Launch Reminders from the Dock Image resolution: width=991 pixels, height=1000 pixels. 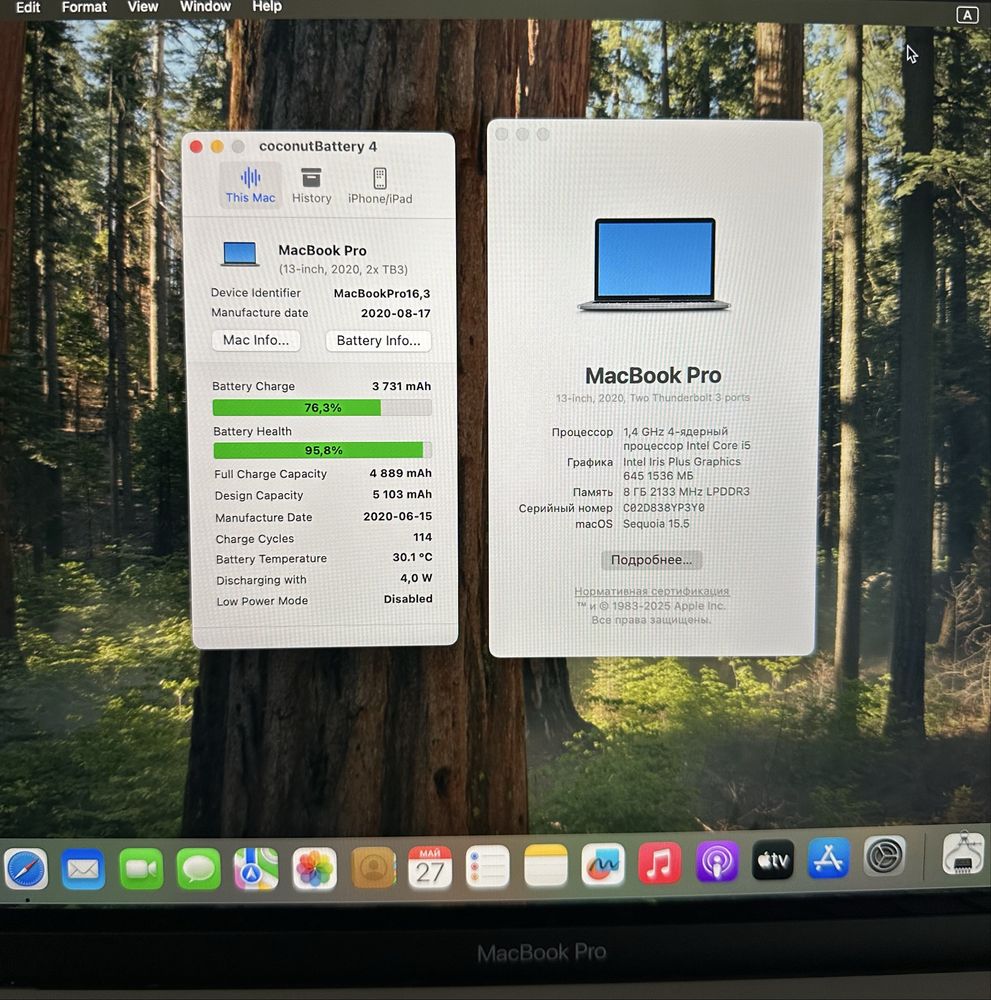click(x=488, y=867)
